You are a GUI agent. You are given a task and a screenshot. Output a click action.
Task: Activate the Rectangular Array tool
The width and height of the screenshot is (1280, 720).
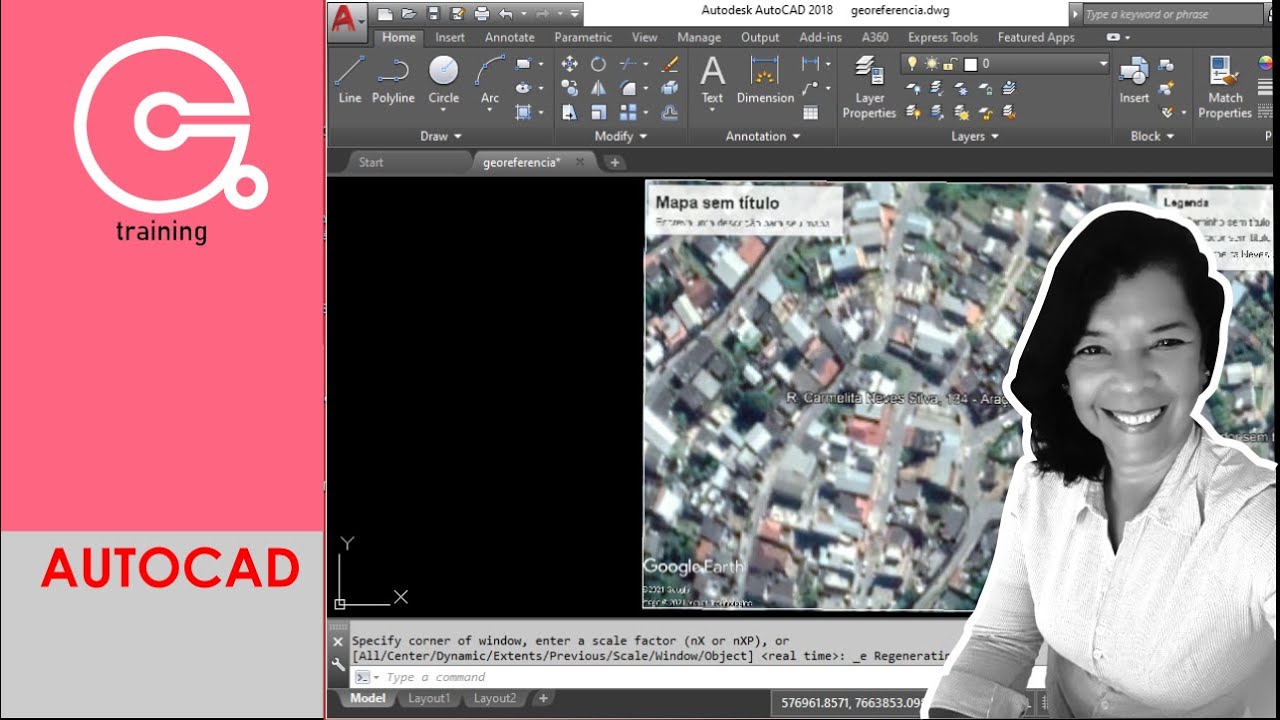coord(628,112)
